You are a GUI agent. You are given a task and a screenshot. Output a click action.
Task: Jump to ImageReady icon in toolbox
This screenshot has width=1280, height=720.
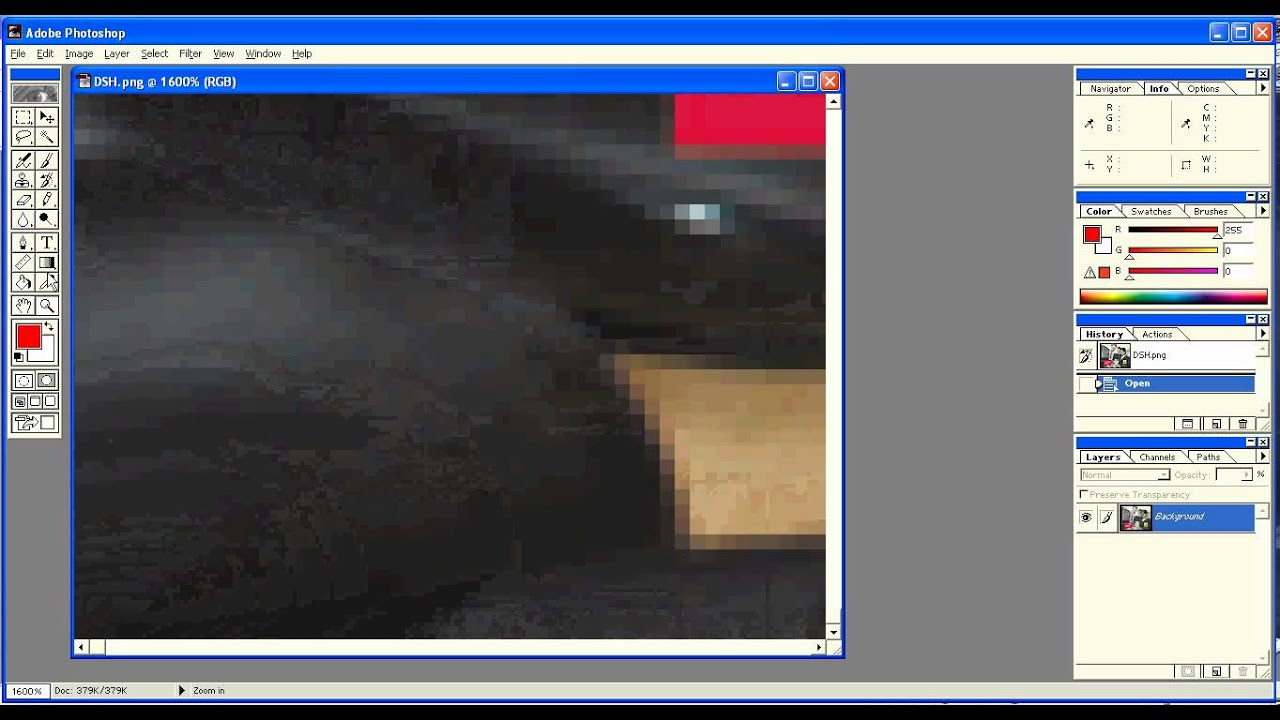tap(35, 423)
